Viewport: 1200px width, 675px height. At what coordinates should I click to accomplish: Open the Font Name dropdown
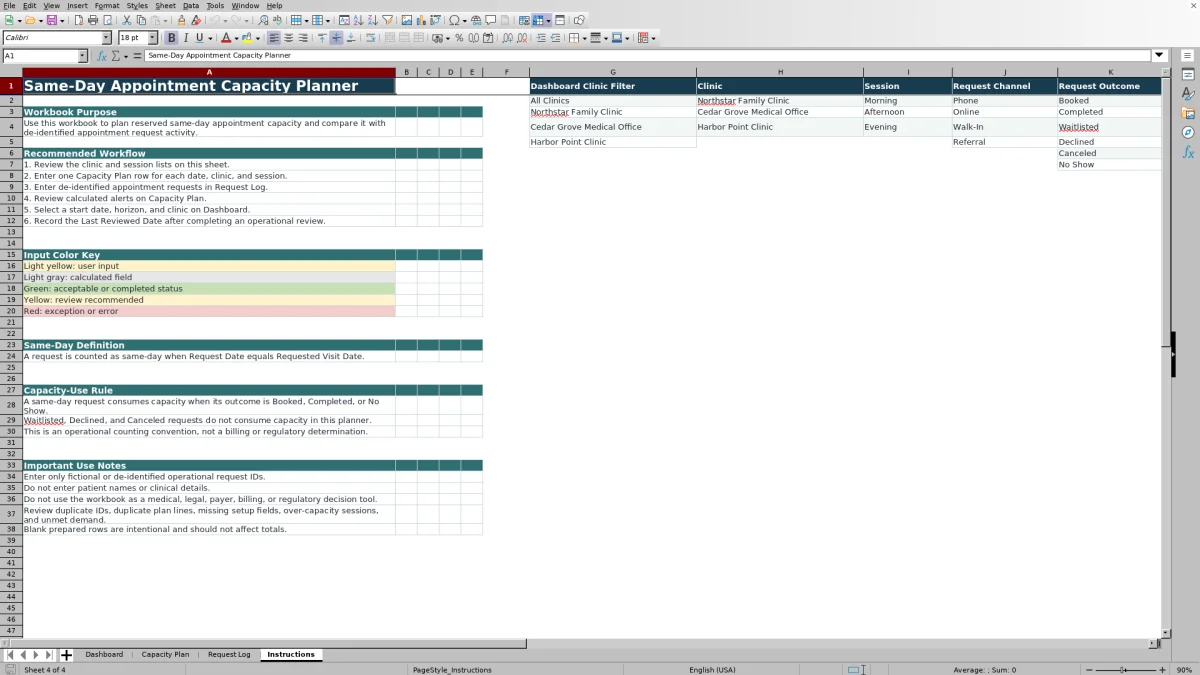(107, 38)
